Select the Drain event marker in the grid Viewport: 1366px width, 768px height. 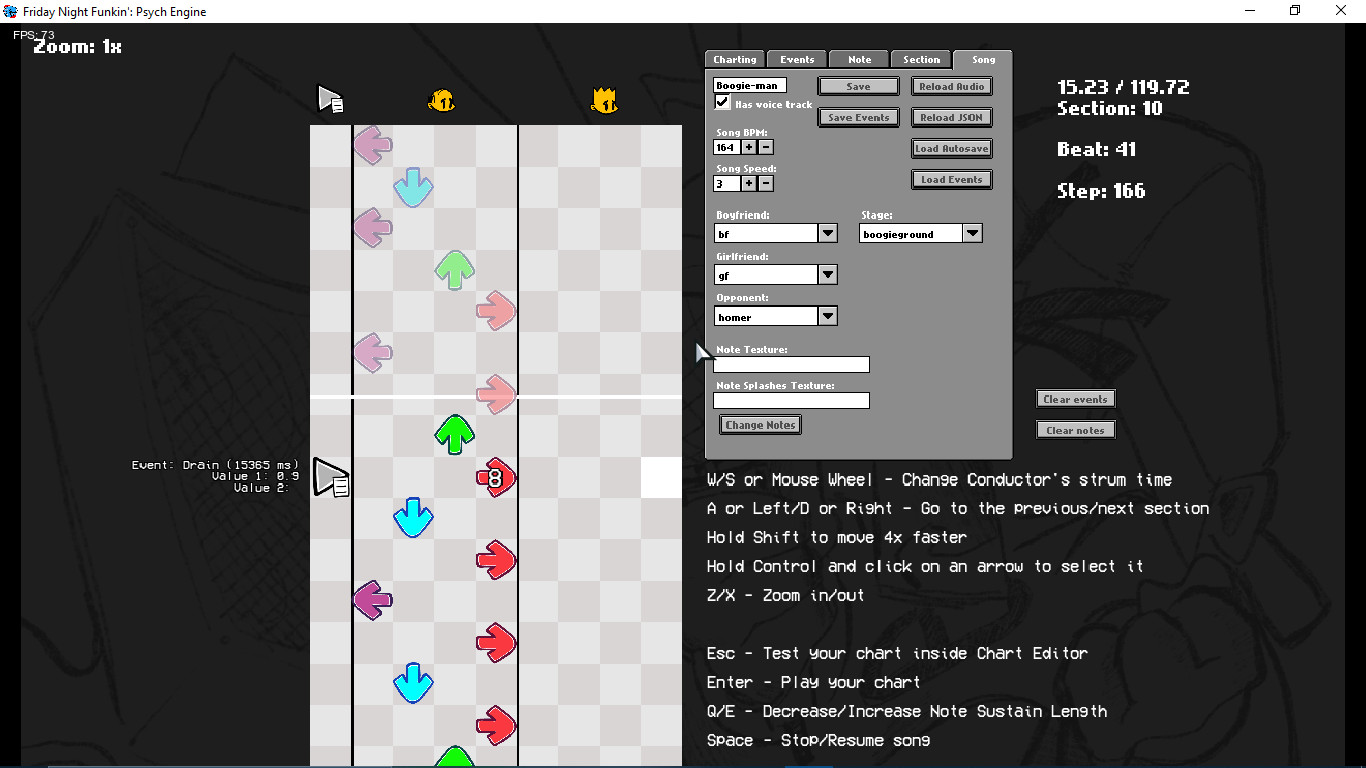(330, 477)
